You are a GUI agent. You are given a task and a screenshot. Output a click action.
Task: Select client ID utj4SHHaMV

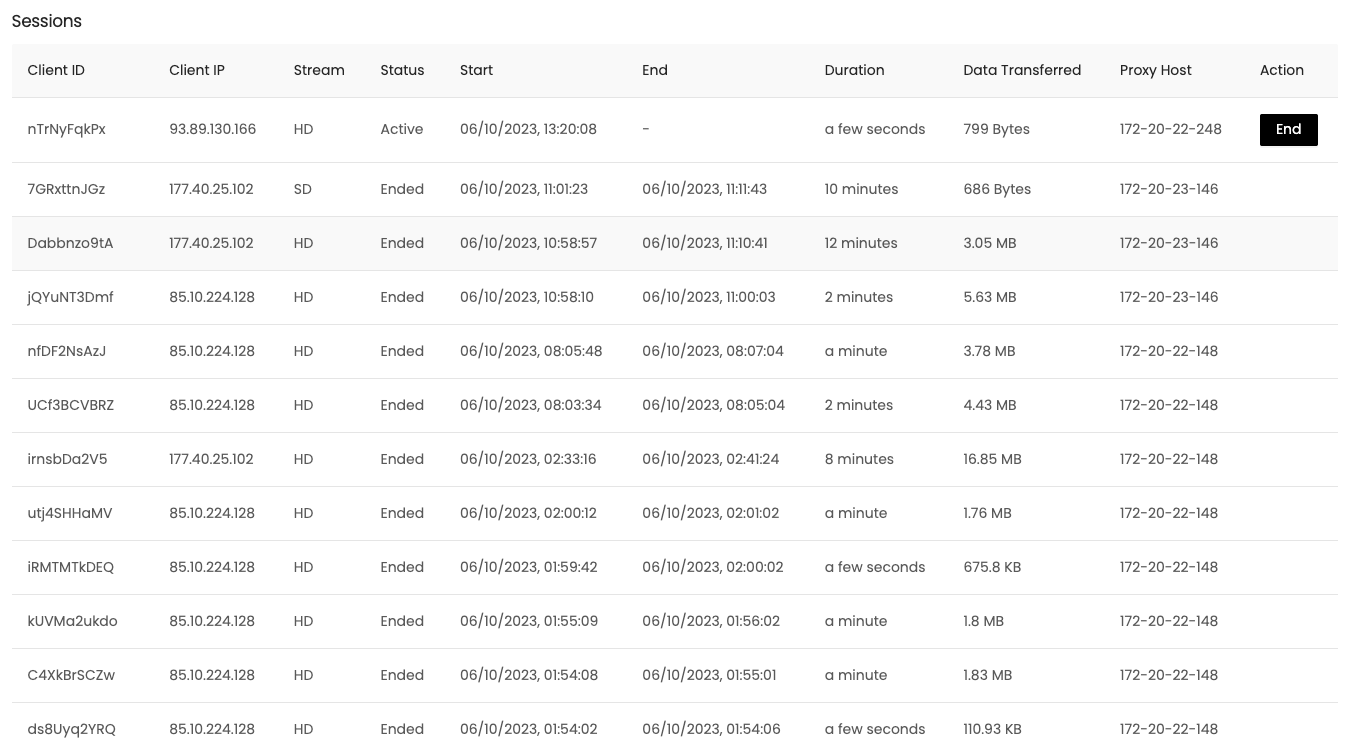click(x=70, y=513)
